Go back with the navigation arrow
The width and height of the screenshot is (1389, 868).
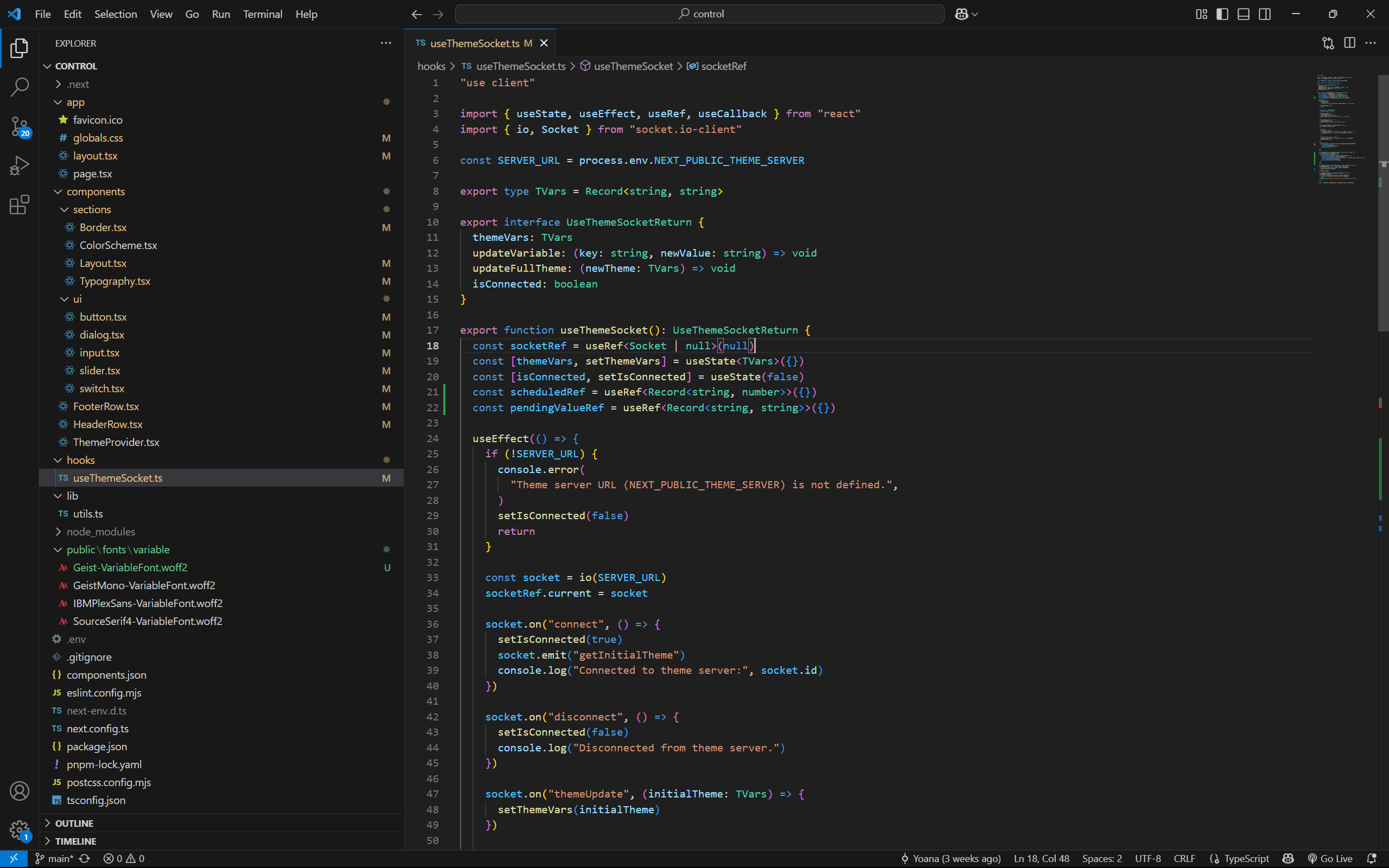(x=417, y=14)
